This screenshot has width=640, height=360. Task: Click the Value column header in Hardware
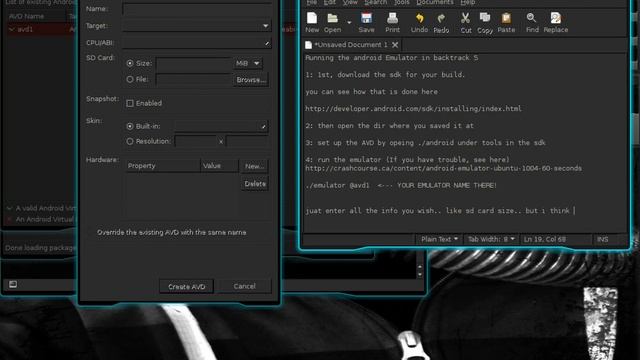click(219, 166)
